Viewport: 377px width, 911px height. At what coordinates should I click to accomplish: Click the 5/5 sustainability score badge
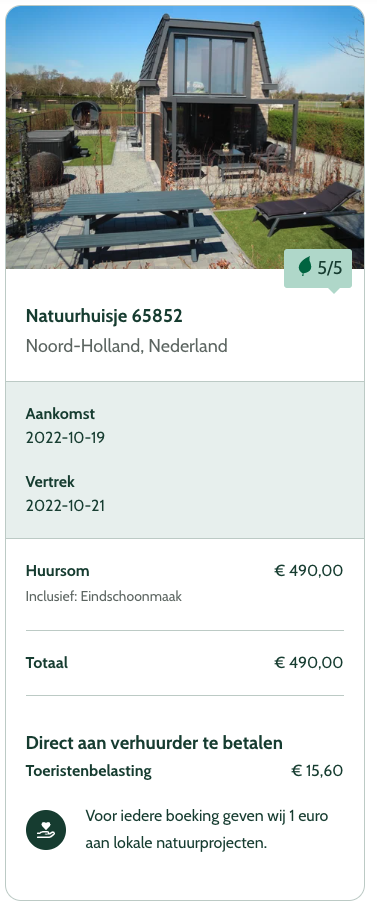(x=318, y=268)
